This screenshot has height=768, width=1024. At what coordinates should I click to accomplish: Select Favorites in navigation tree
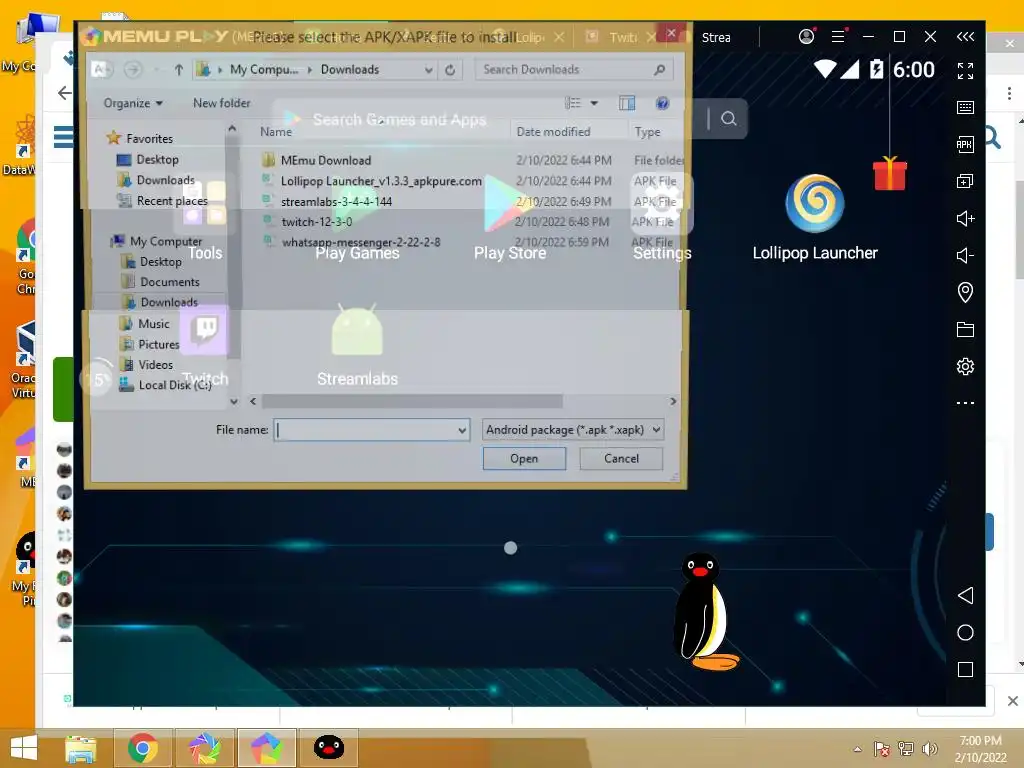tap(150, 138)
